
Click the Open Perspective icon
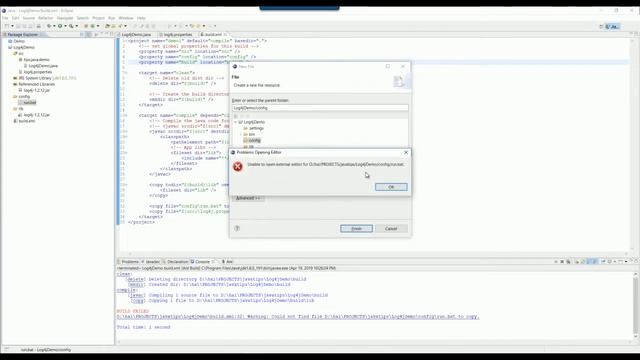601,27
